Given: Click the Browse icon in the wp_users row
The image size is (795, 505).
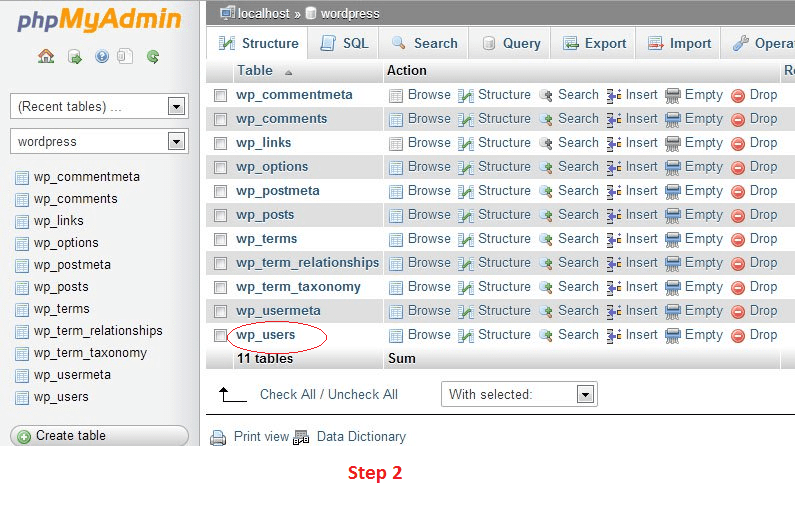Looking at the screenshot, I should [x=395, y=336].
